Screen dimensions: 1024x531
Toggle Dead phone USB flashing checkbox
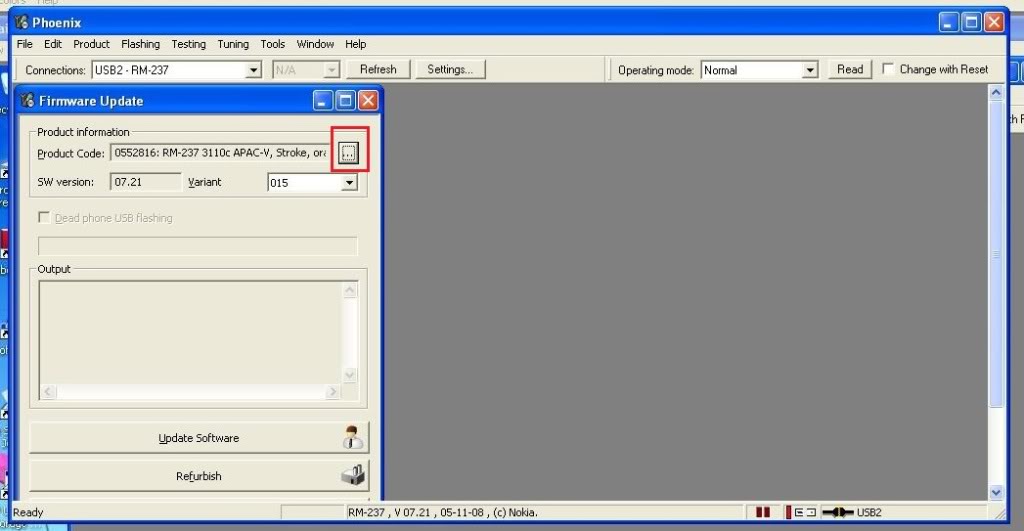pos(44,217)
